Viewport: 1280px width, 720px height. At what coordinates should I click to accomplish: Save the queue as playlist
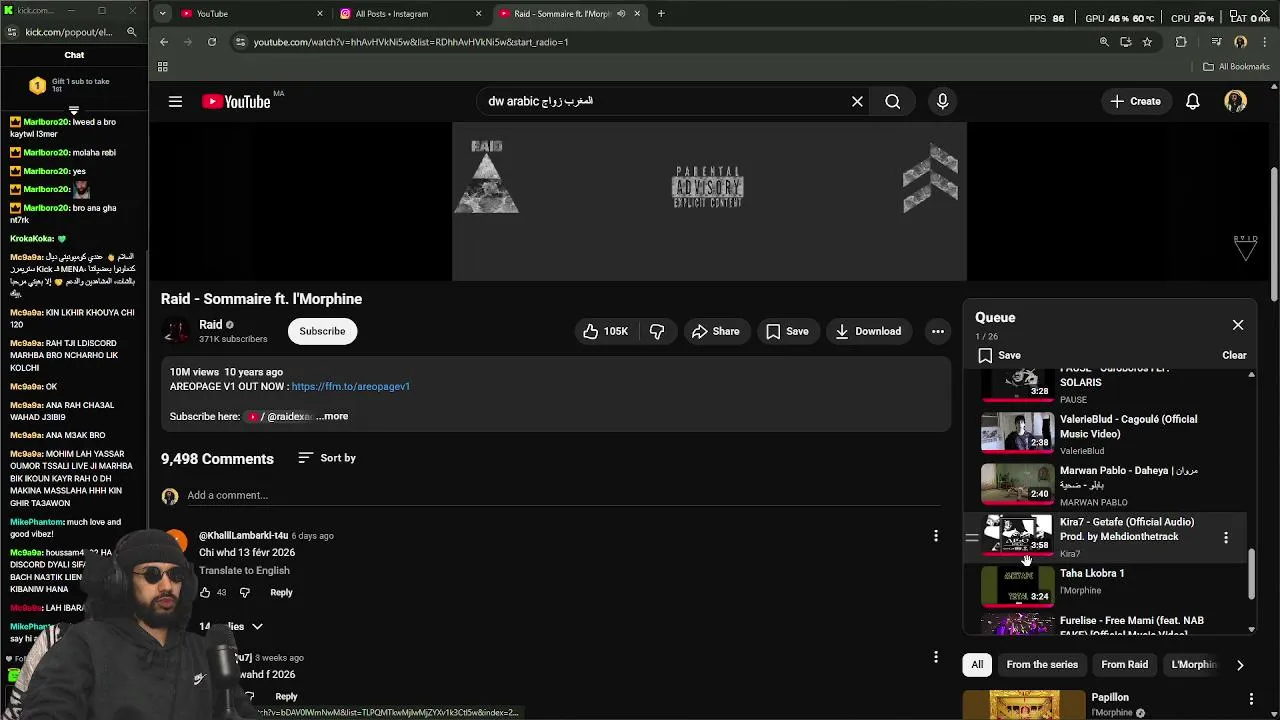999,355
